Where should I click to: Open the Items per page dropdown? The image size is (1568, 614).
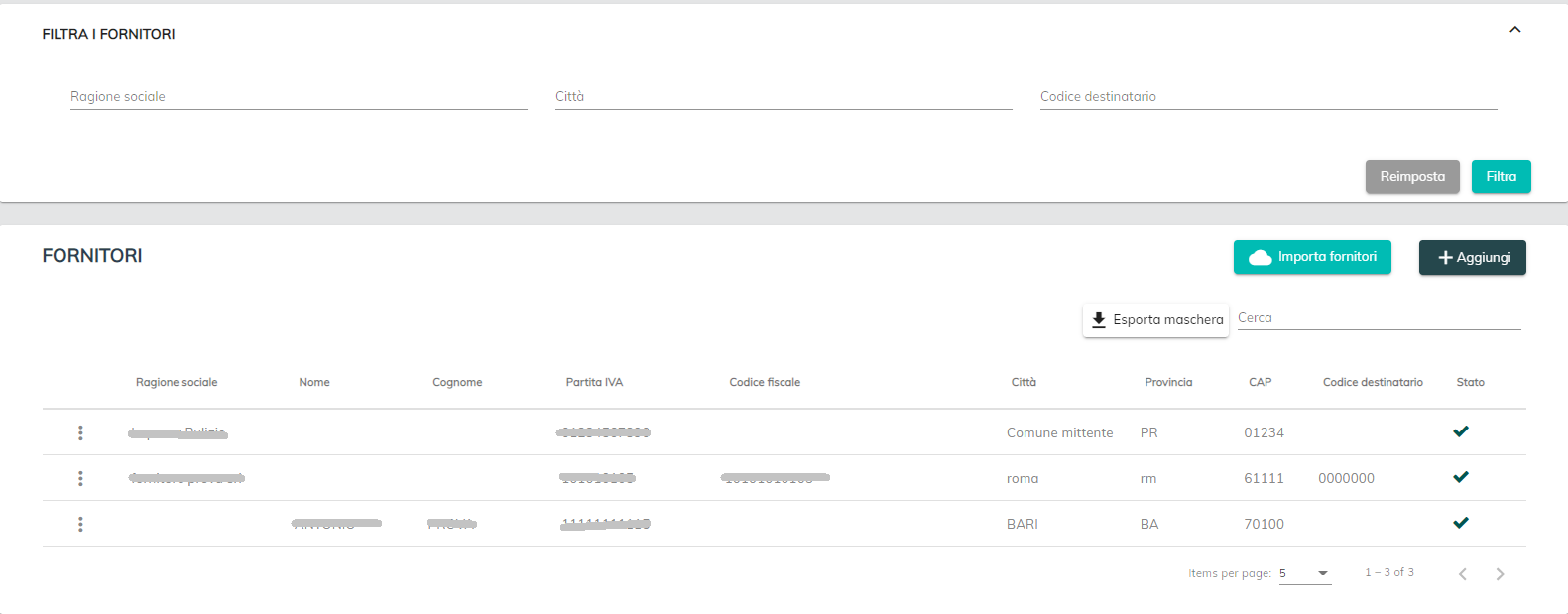(1305, 573)
